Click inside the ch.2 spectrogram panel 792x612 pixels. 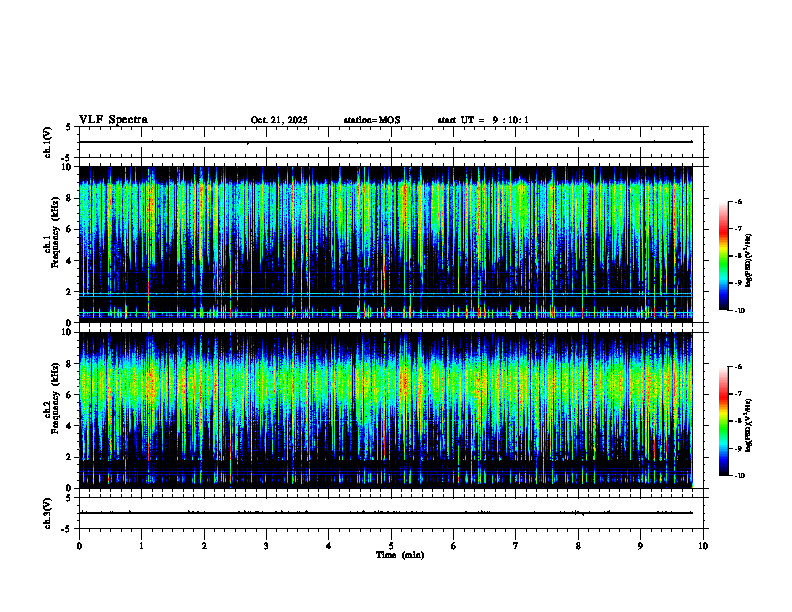tap(386, 410)
